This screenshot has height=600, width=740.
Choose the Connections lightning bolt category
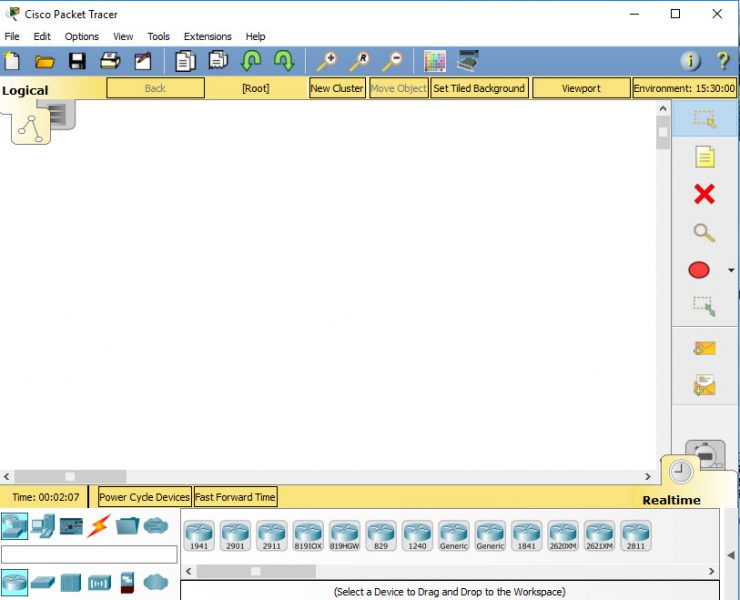[x=99, y=526]
